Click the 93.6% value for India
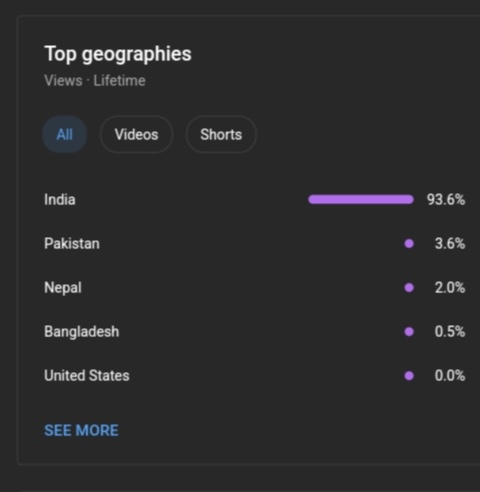The width and height of the screenshot is (480, 492). tap(446, 200)
